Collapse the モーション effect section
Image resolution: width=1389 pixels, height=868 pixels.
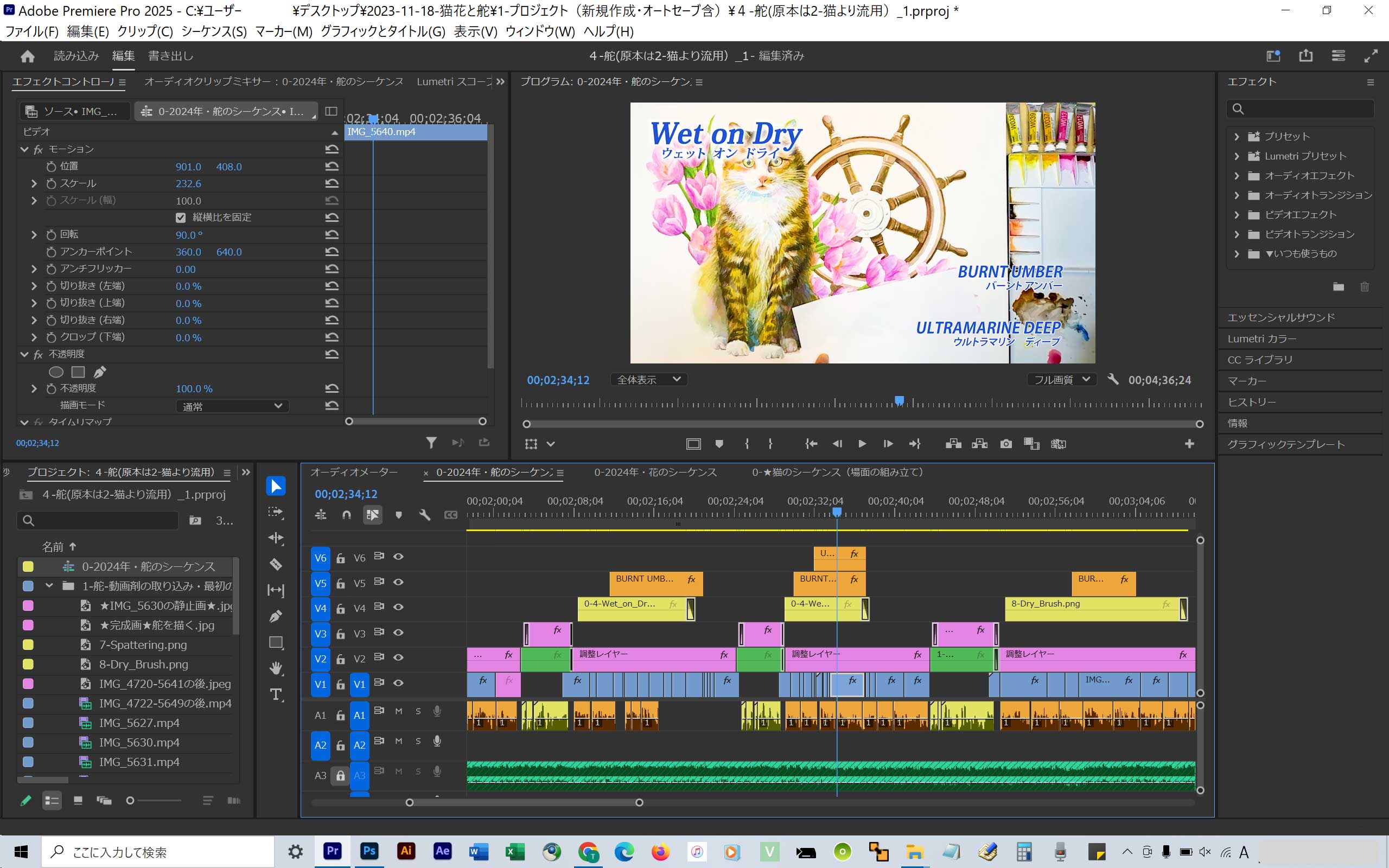(24, 149)
